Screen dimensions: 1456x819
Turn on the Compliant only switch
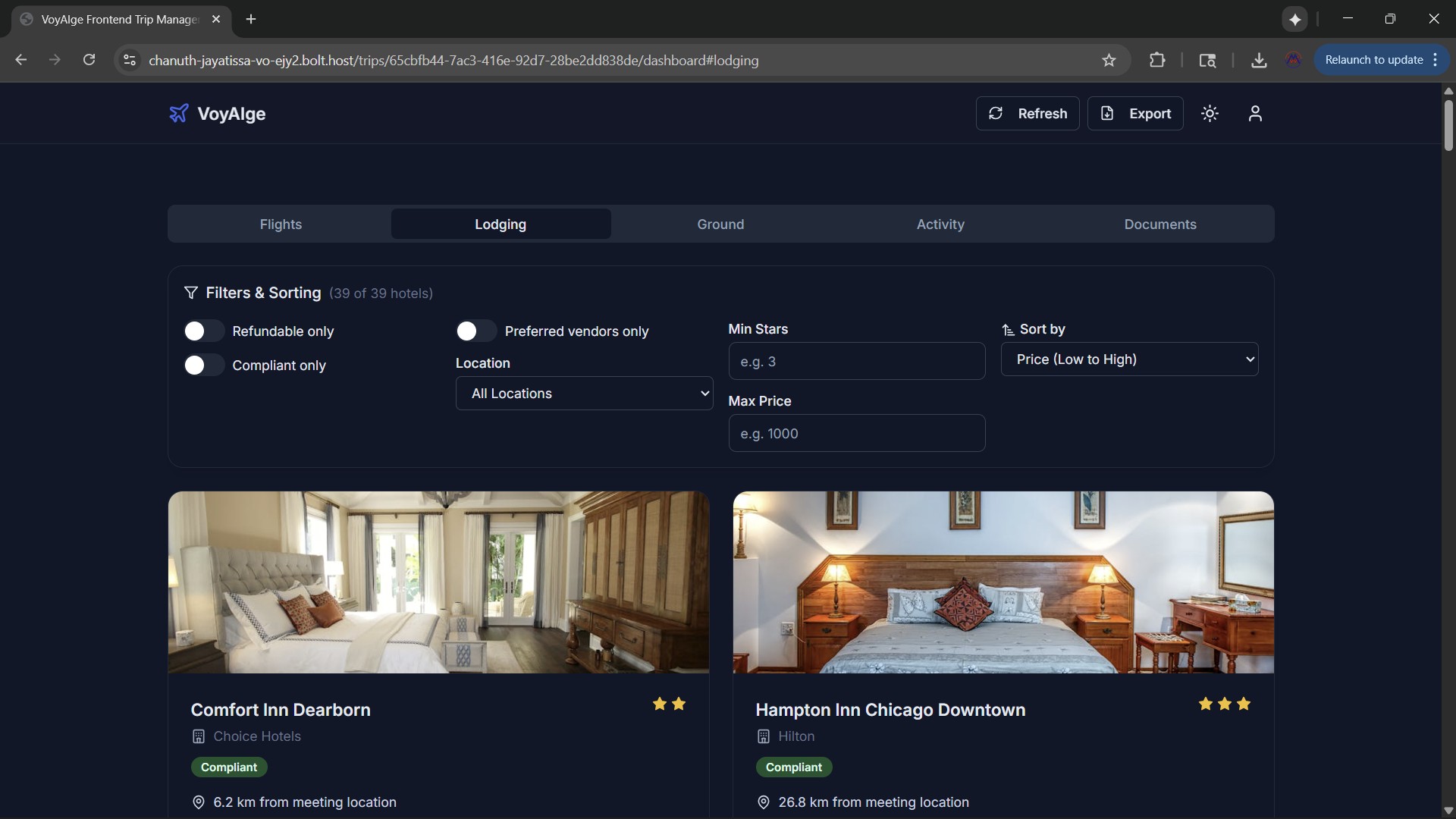(203, 366)
